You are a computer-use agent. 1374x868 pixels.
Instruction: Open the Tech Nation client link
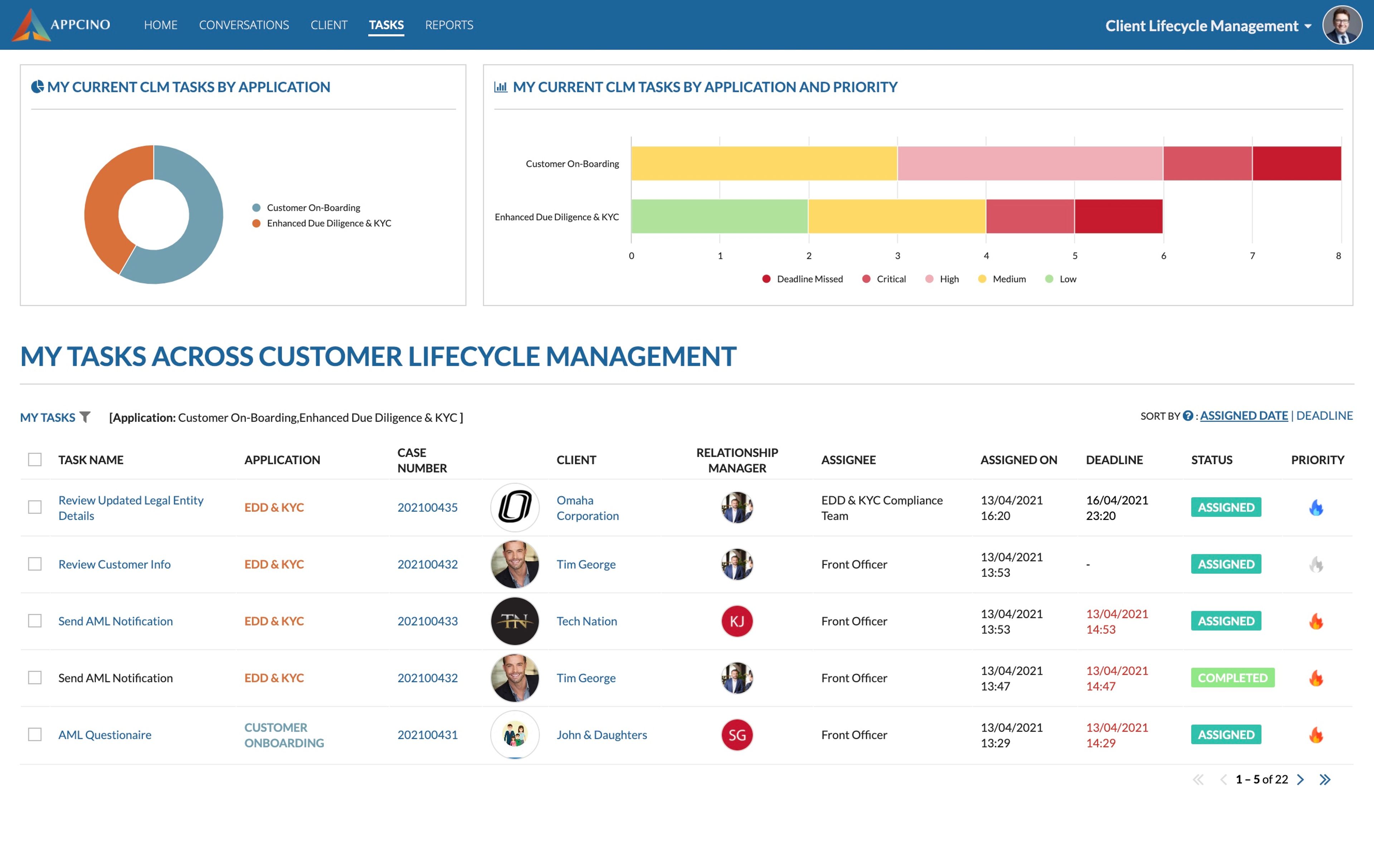[x=586, y=621]
